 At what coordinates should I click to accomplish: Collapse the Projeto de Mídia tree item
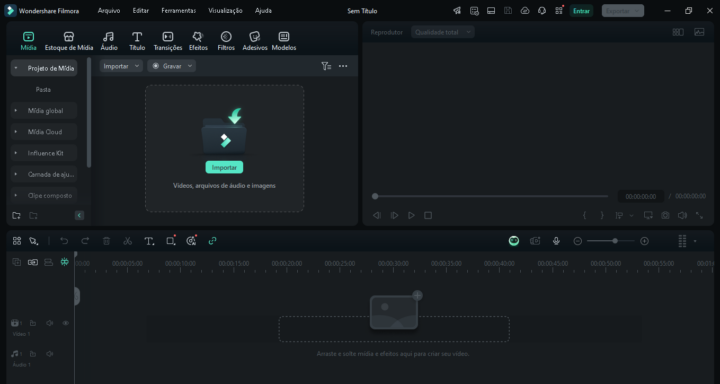pos(16,68)
